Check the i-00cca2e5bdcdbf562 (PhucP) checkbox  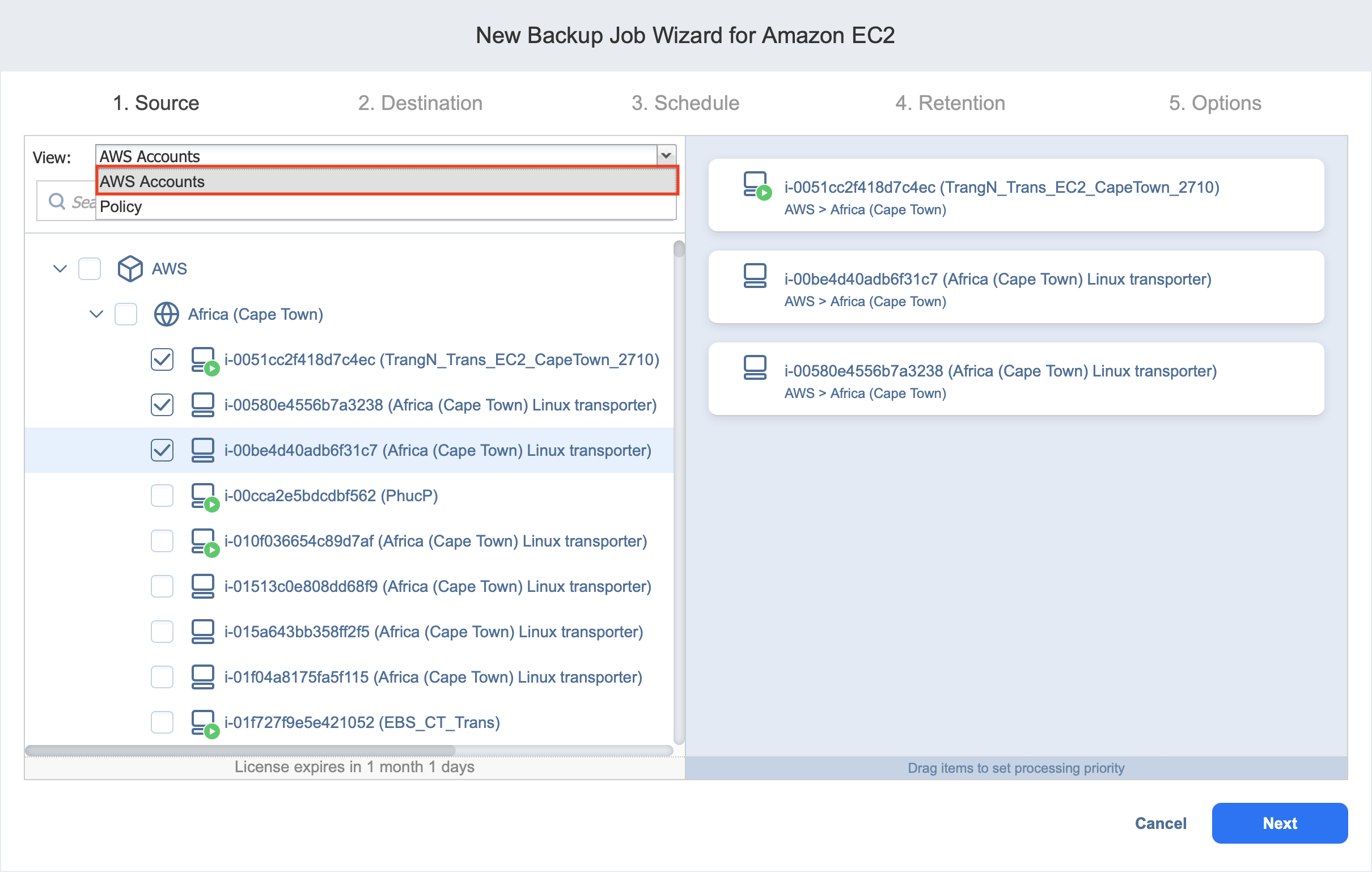coord(162,496)
